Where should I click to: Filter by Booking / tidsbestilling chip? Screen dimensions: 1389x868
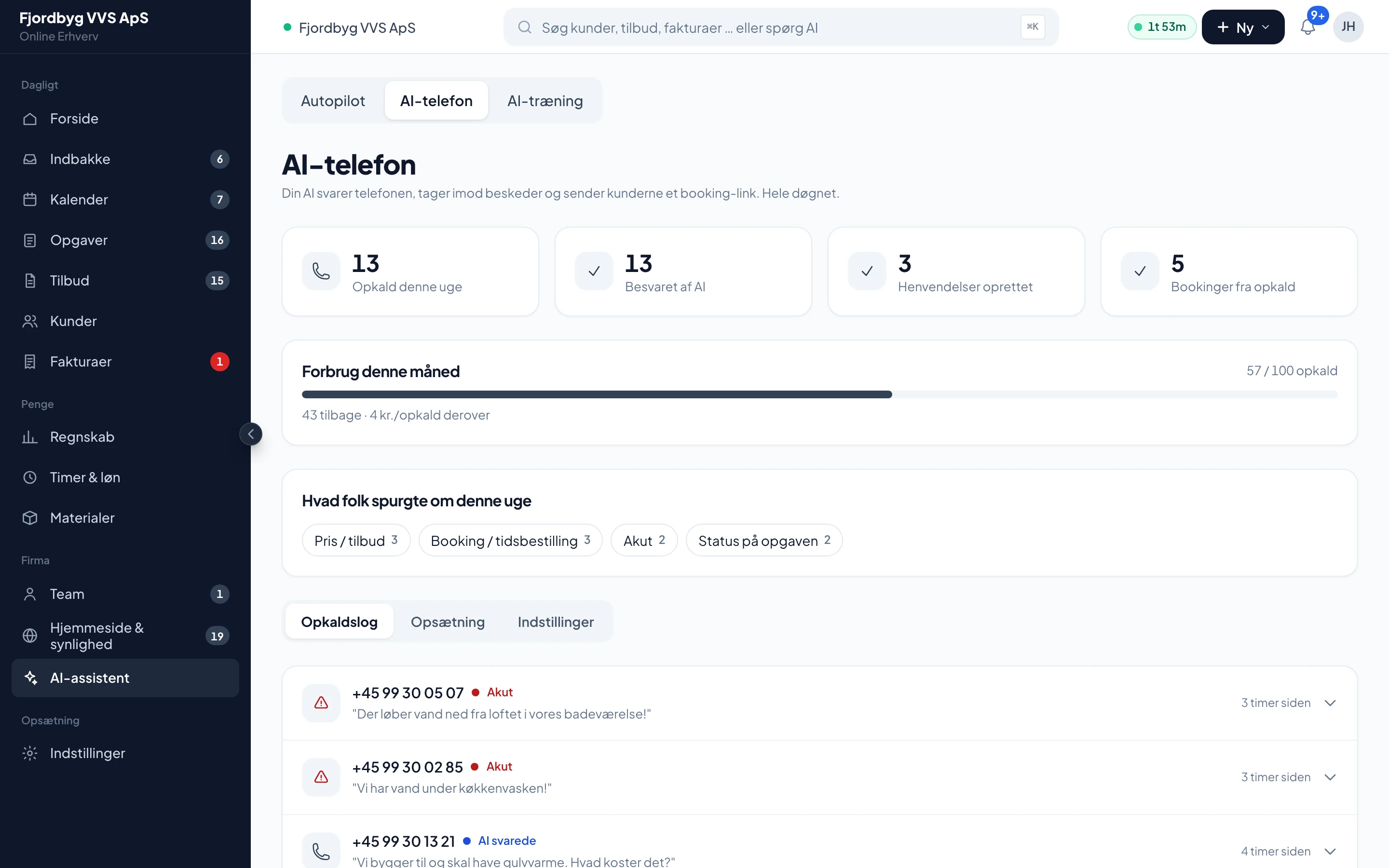pos(510,541)
